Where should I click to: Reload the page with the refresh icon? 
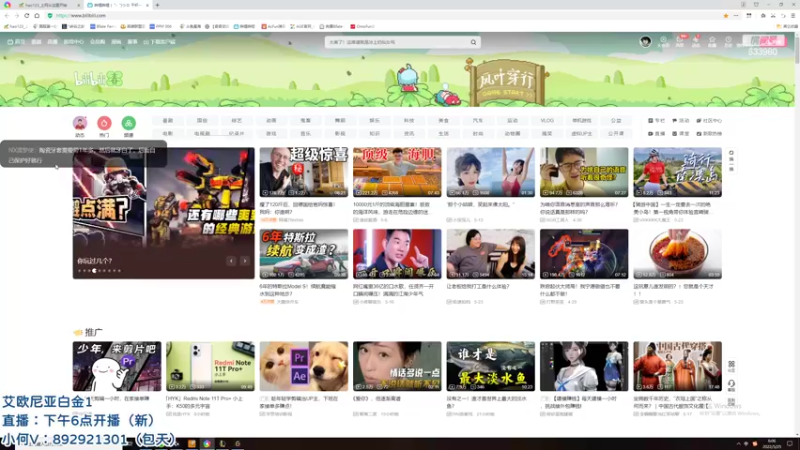point(27,16)
